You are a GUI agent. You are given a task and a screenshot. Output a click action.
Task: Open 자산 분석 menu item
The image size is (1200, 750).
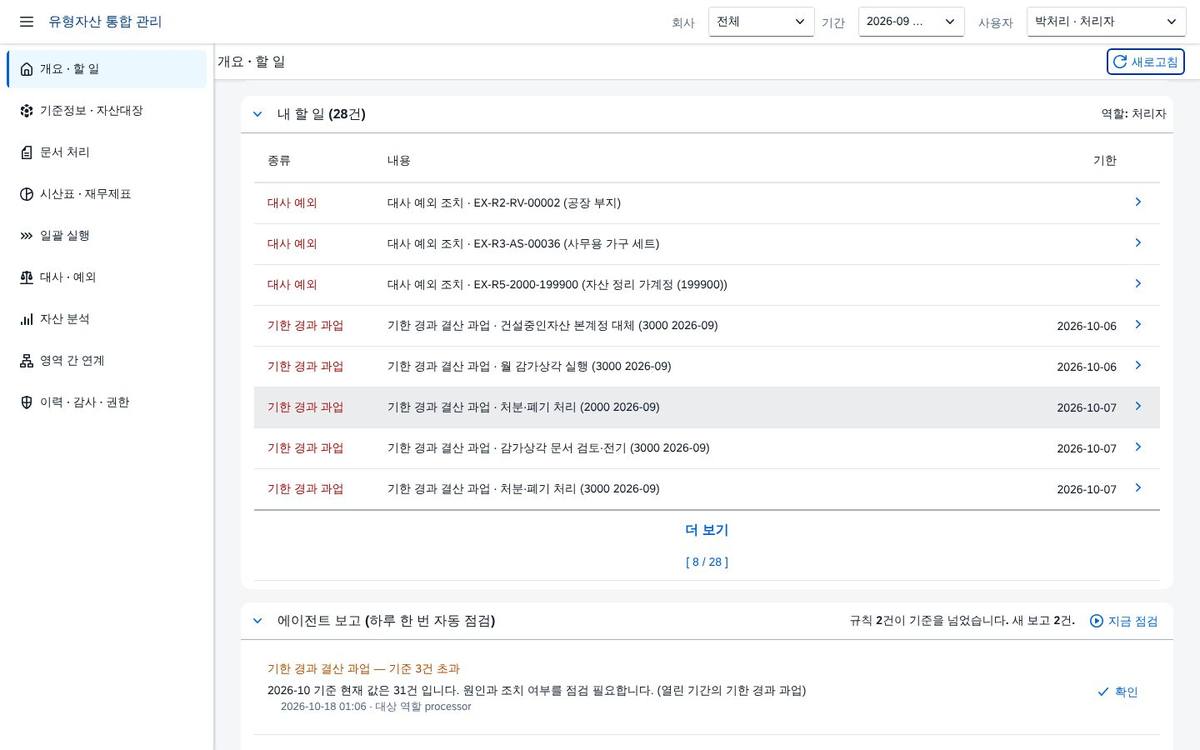[x=106, y=319]
